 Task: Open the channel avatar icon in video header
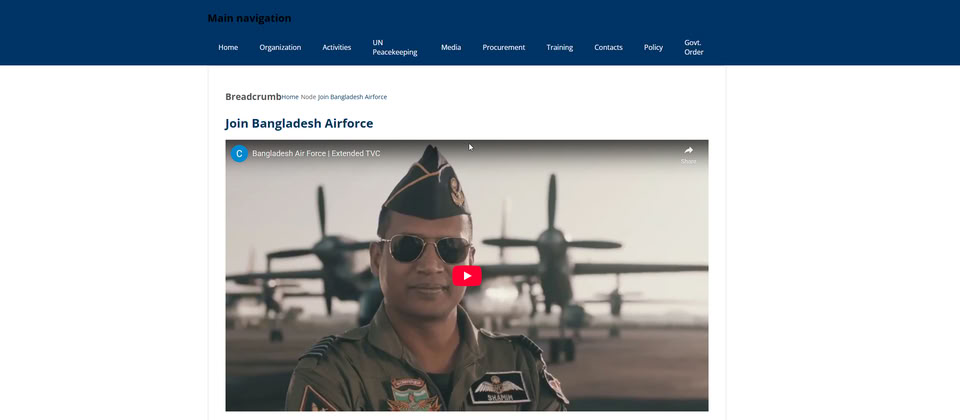239,154
